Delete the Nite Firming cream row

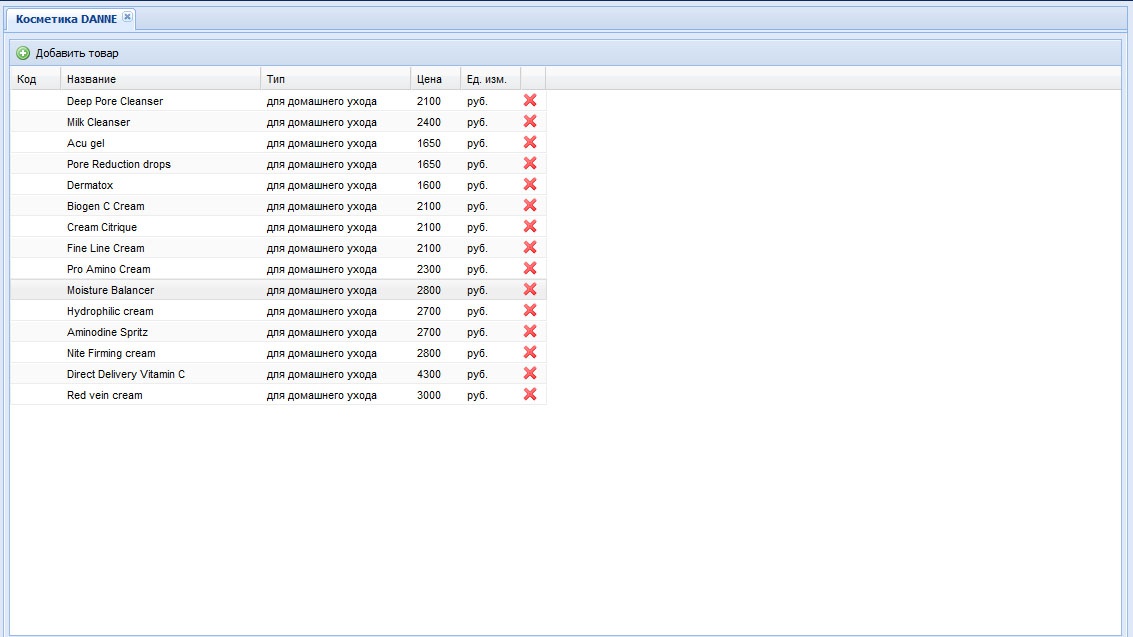pos(530,352)
